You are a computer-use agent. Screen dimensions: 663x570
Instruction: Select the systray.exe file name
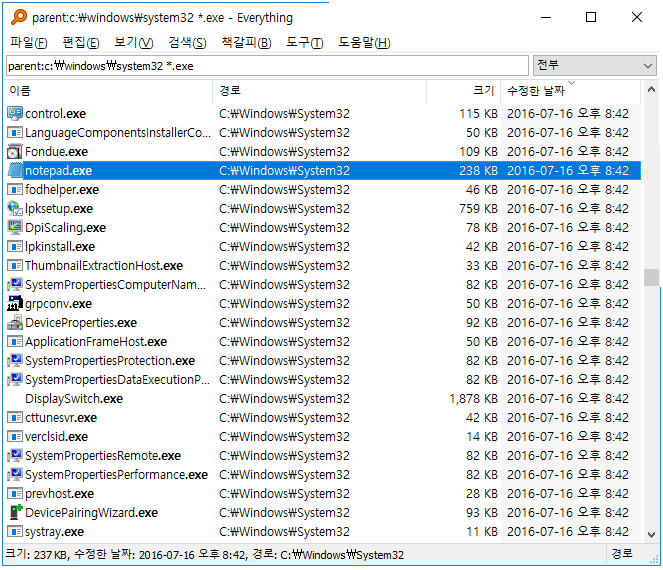pyautogui.click(x=55, y=532)
